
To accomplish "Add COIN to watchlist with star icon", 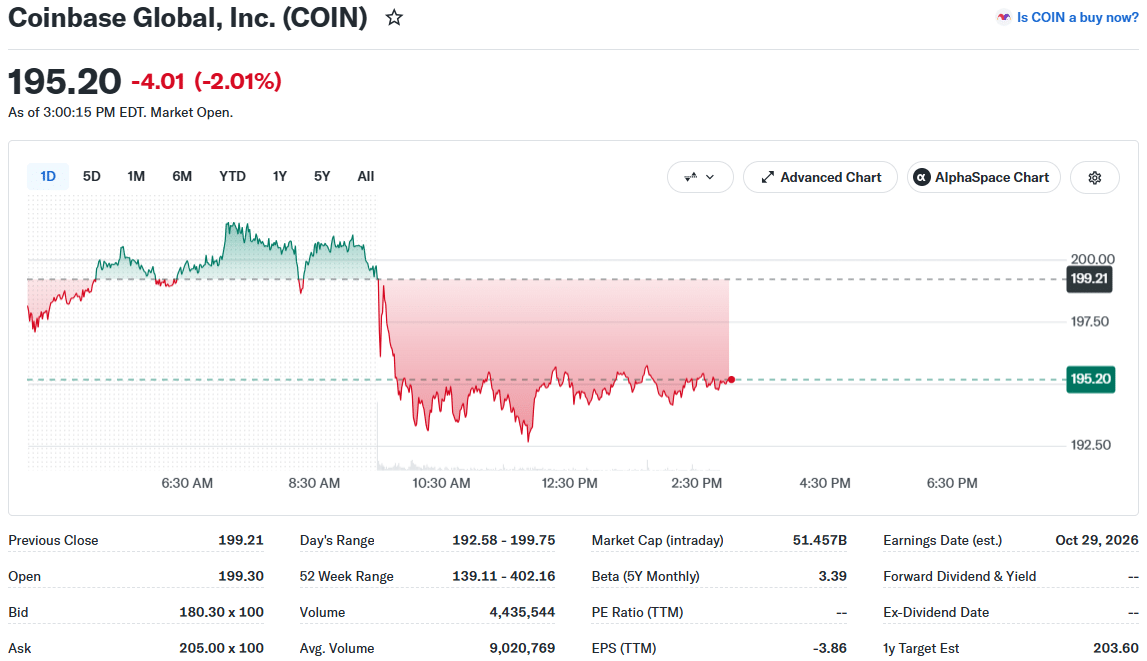I will pos(394,18).
